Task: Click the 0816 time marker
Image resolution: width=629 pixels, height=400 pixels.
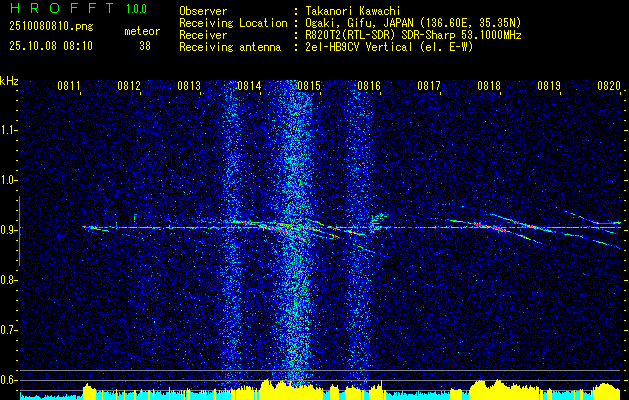Action: click(x=369, y=85)
